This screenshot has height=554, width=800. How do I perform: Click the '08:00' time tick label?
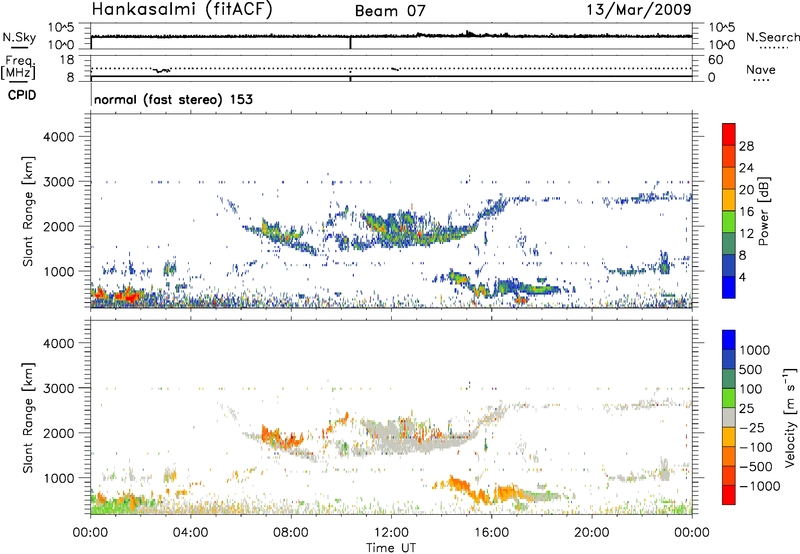coord(291,533)
